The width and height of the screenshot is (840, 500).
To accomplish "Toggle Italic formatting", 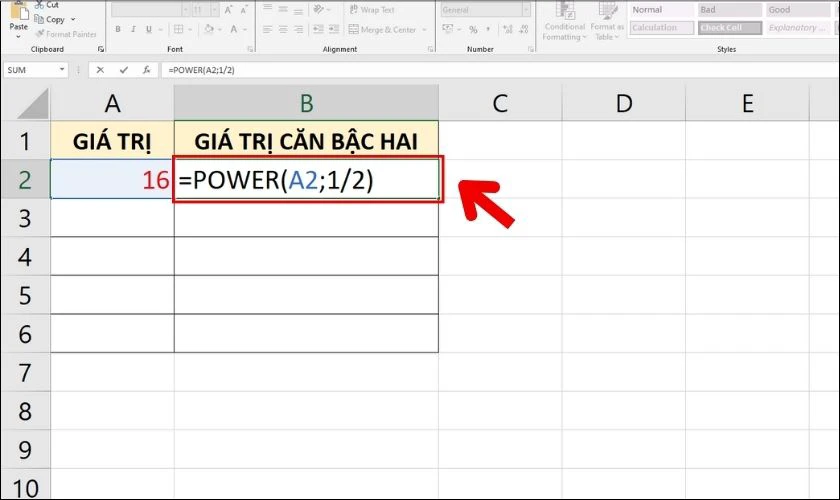I will 133,29.
